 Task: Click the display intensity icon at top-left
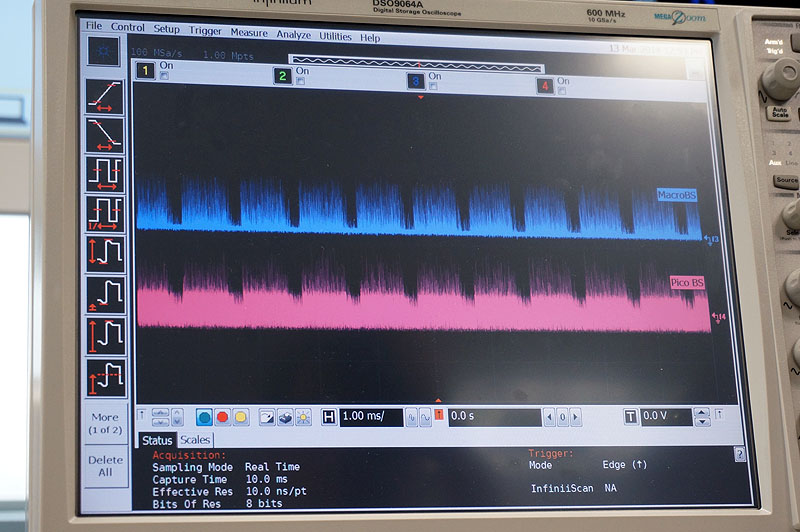[x=103, y=51]
